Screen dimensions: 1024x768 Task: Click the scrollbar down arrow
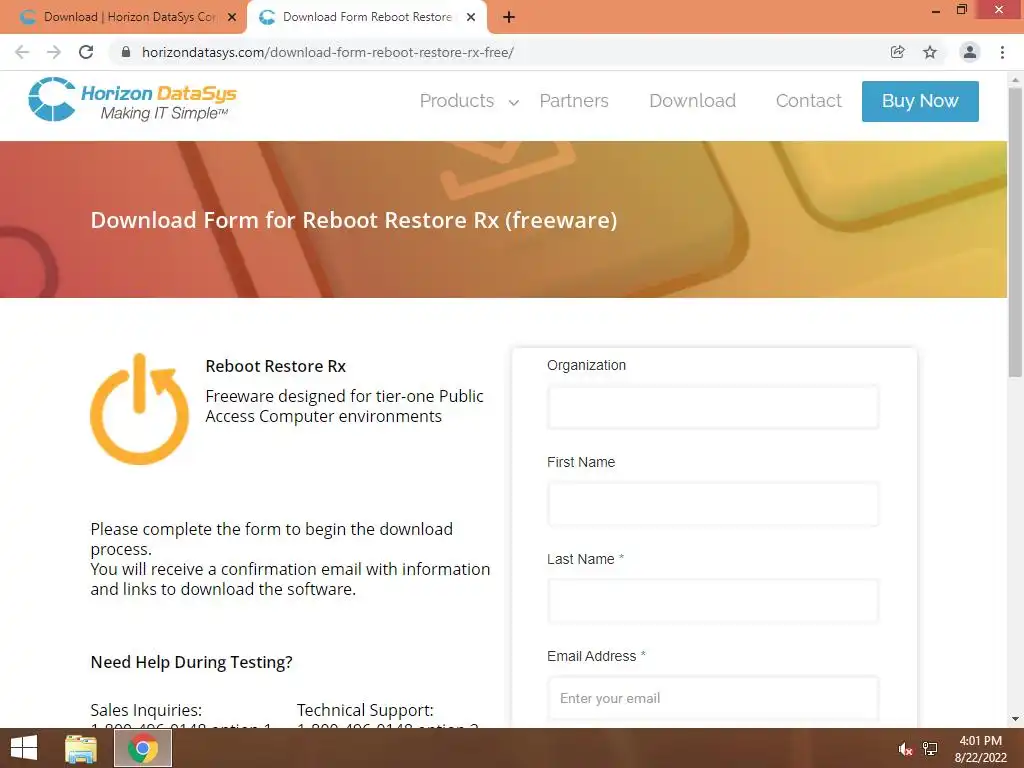pos(1015,719)
